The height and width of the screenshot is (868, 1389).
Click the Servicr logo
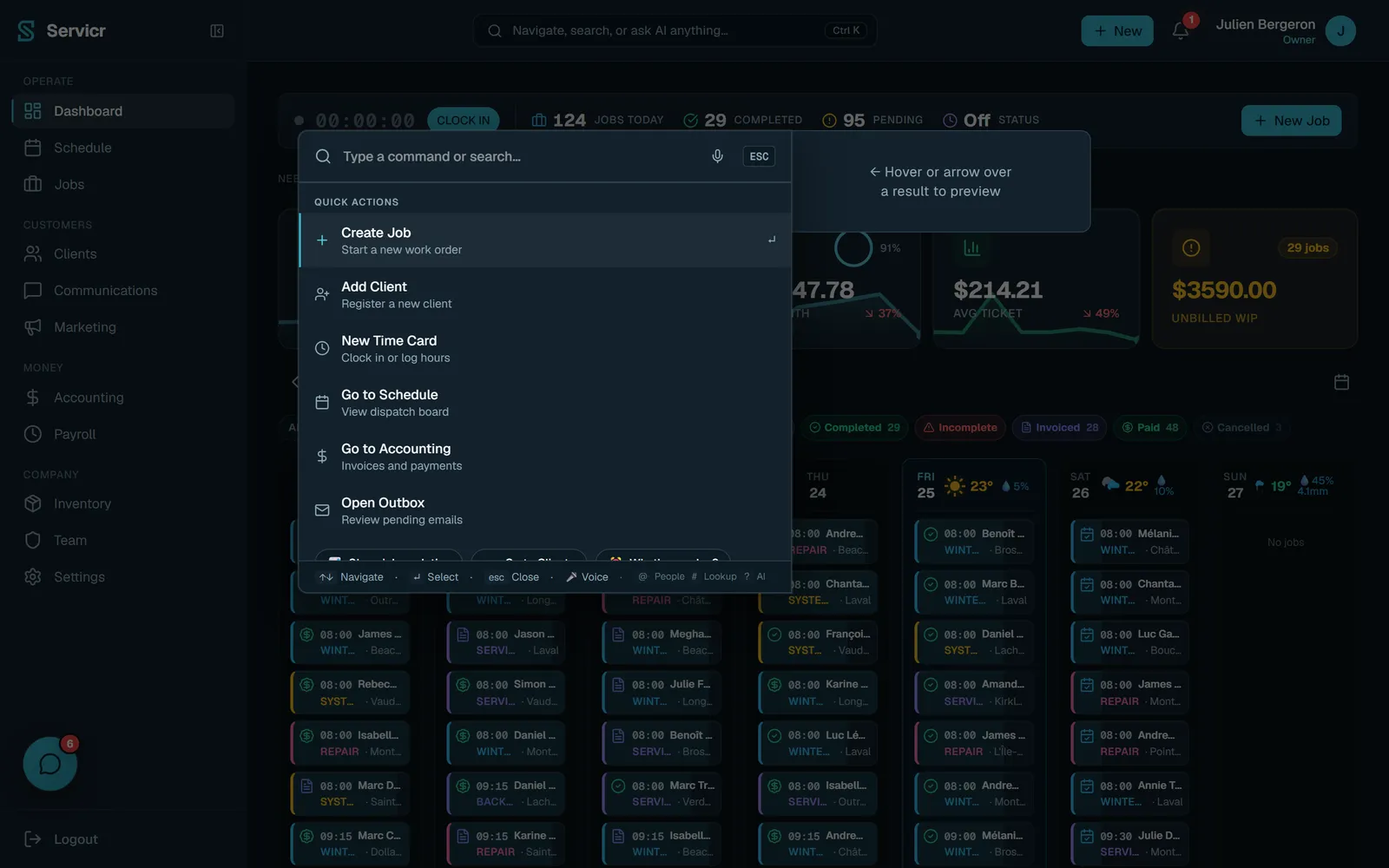click(61, 31)
